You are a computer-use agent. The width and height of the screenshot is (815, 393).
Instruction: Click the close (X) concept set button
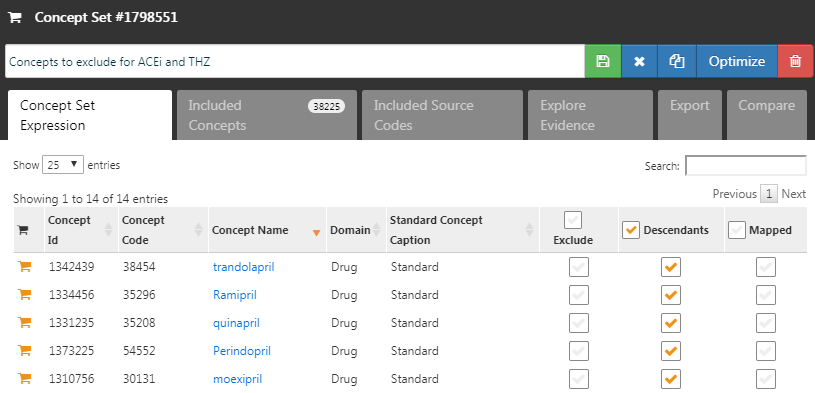tap(639, 61)
